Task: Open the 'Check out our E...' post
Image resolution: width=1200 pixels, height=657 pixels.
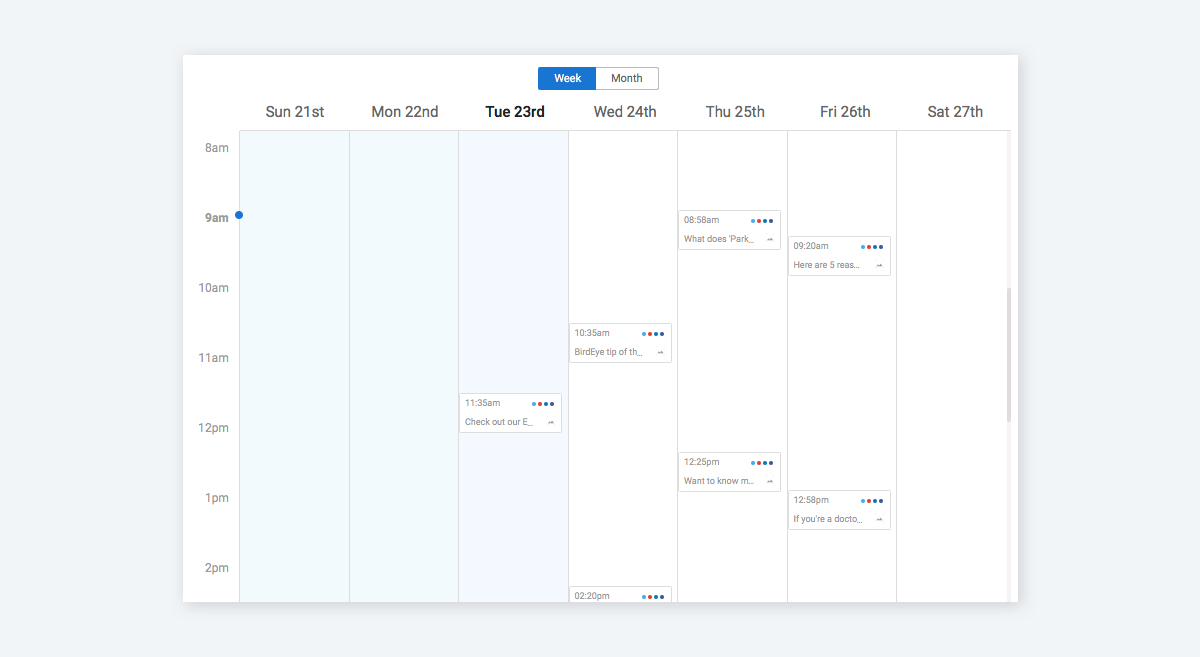Action: tap(499, 422)
